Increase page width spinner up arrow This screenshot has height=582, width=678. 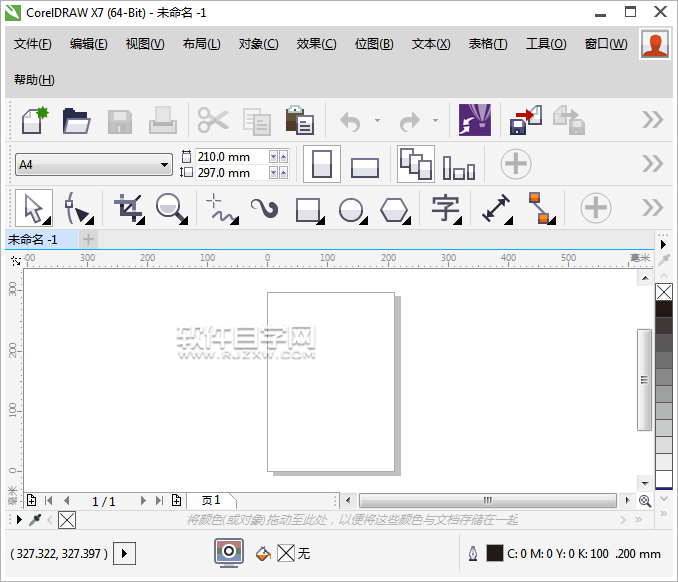pos(284,157)
